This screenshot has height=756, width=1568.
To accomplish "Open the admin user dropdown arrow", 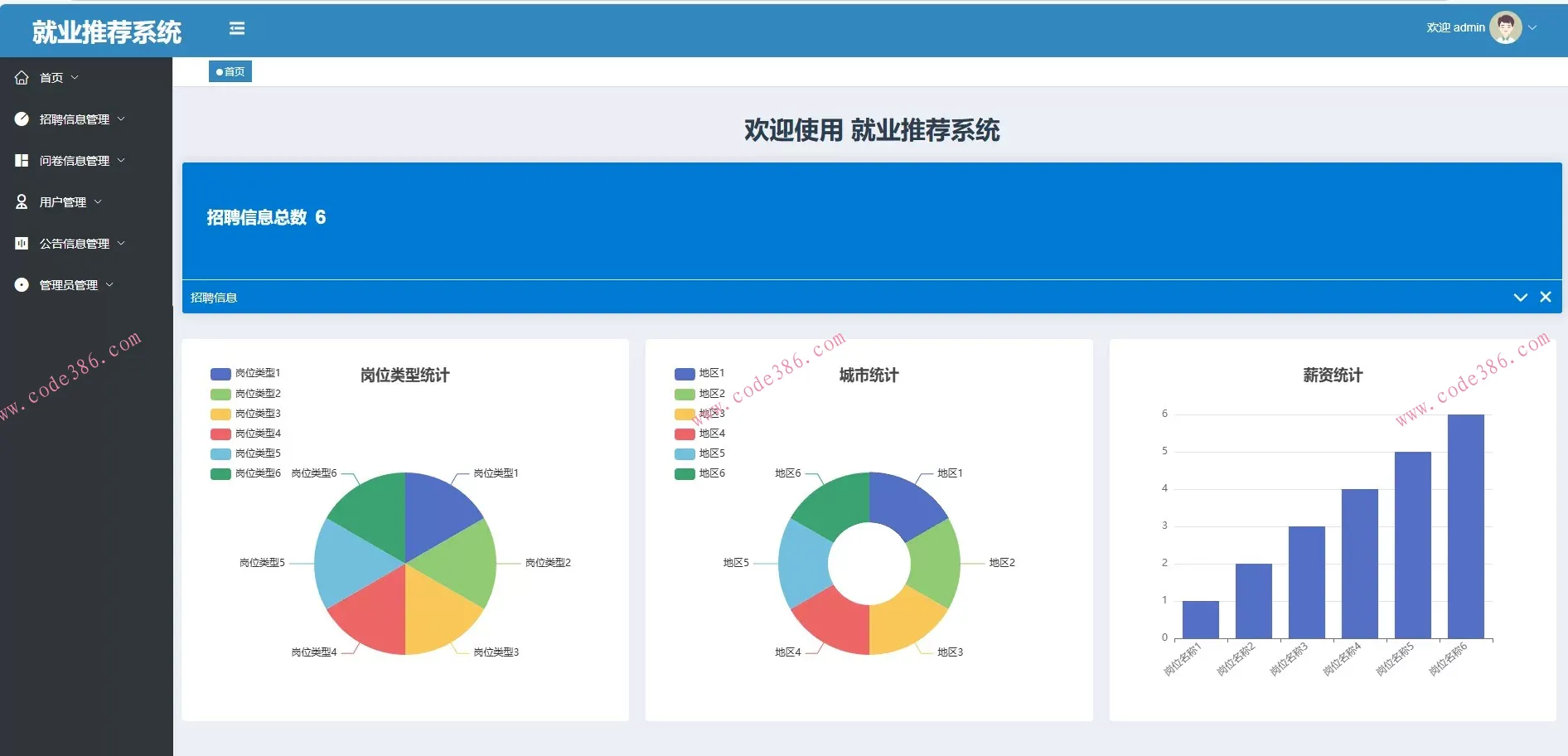I will [1532, 27].
